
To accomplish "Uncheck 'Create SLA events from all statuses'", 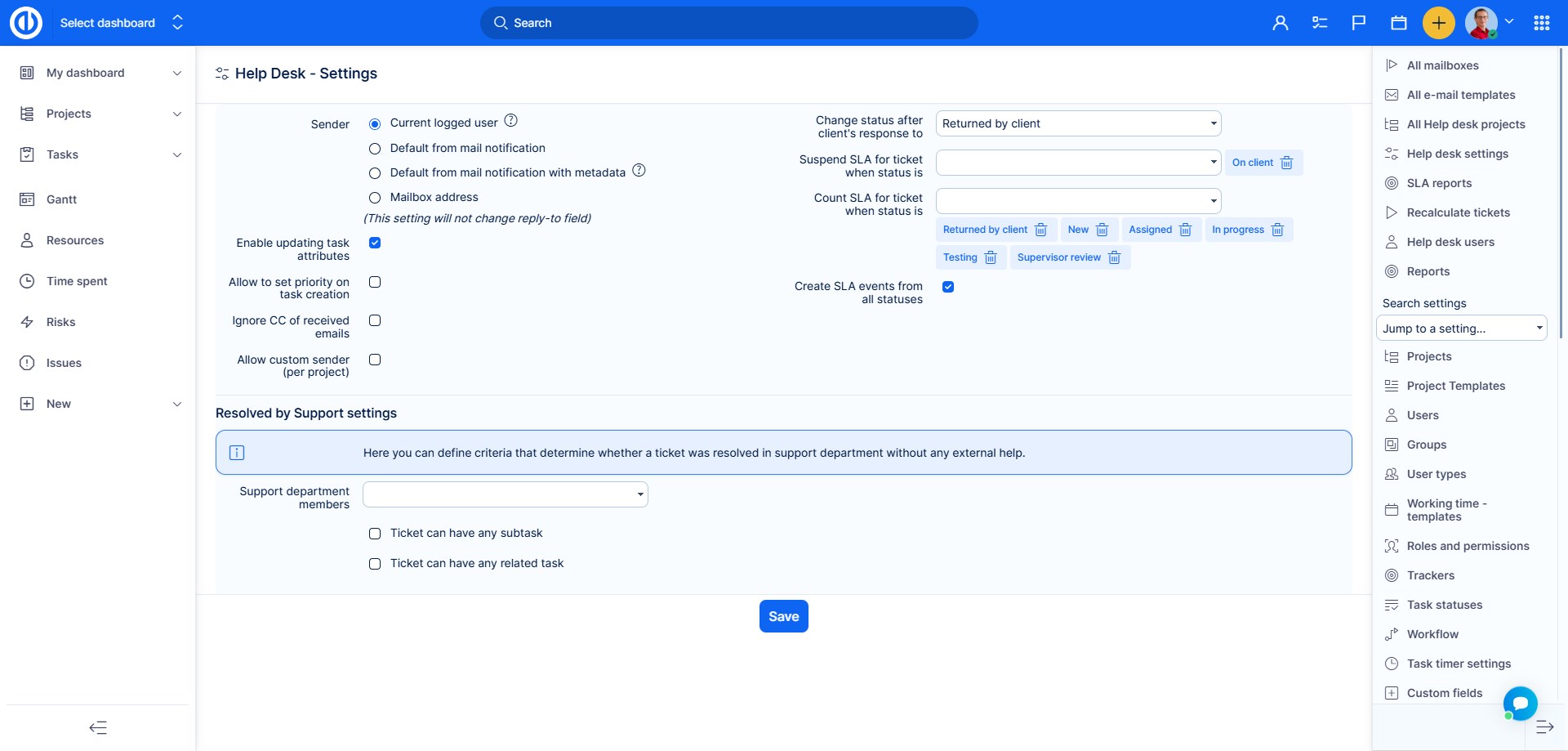I will (x=948, y=287).
